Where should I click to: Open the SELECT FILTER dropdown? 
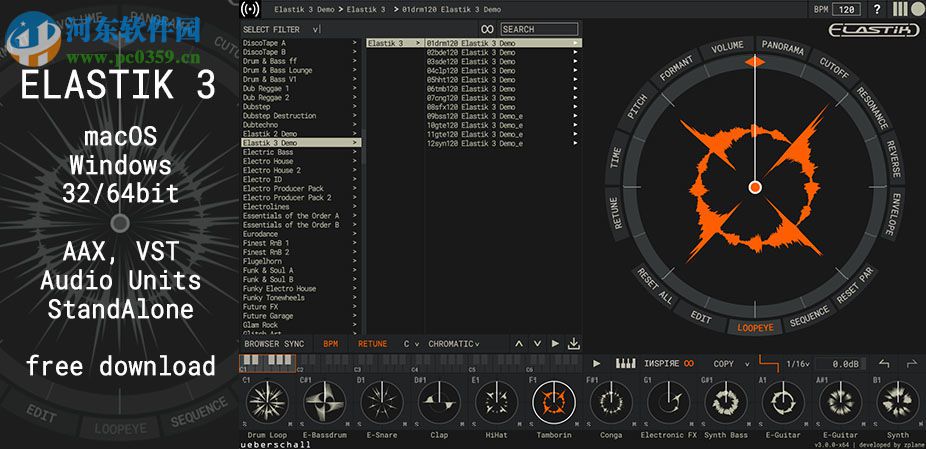[x=281, y=29]
